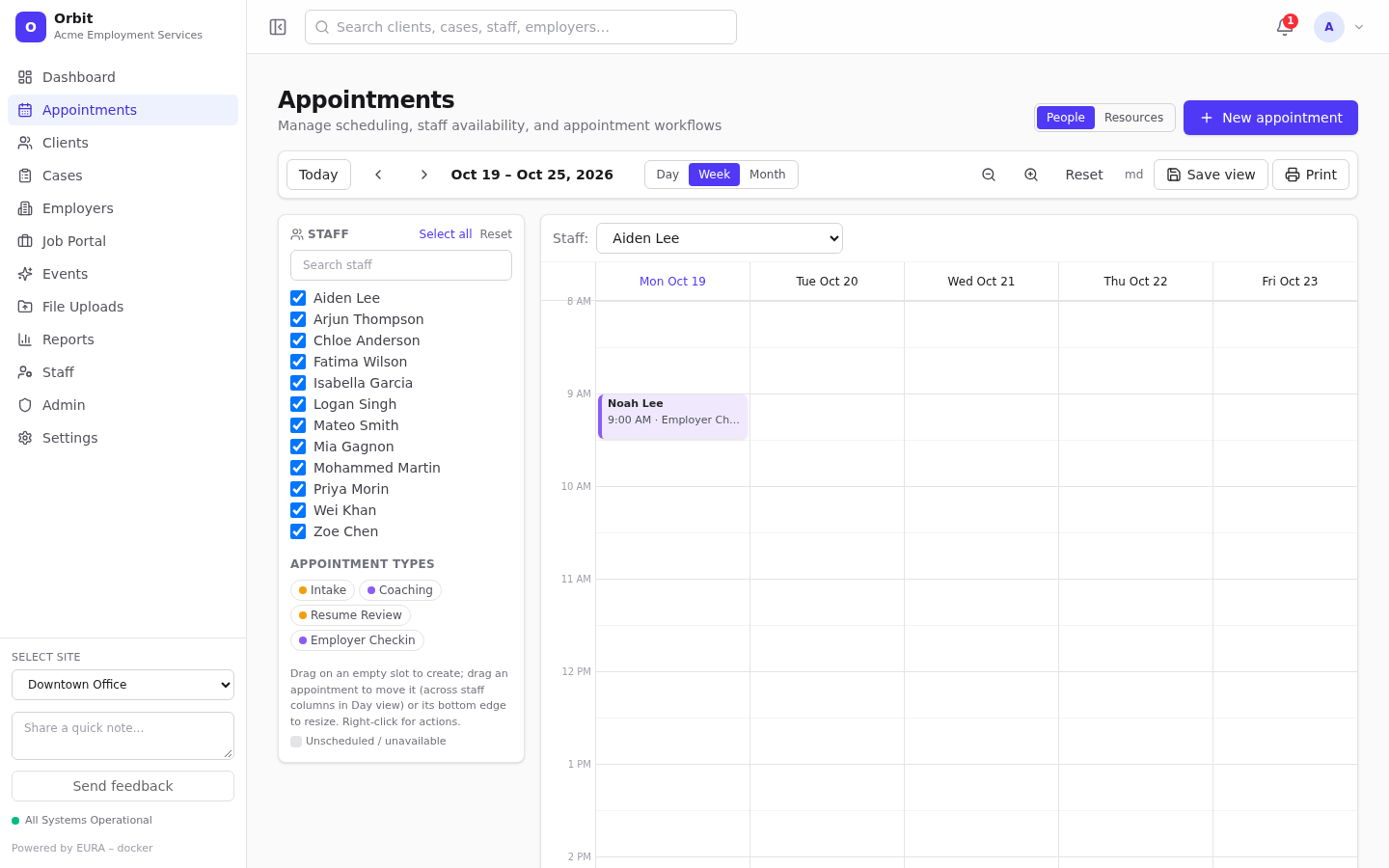The height and width of the screenshot is (868, 1389).
Task: Open Reports from the sidebar
Action: pyautogui.click(x=123, y=339)
